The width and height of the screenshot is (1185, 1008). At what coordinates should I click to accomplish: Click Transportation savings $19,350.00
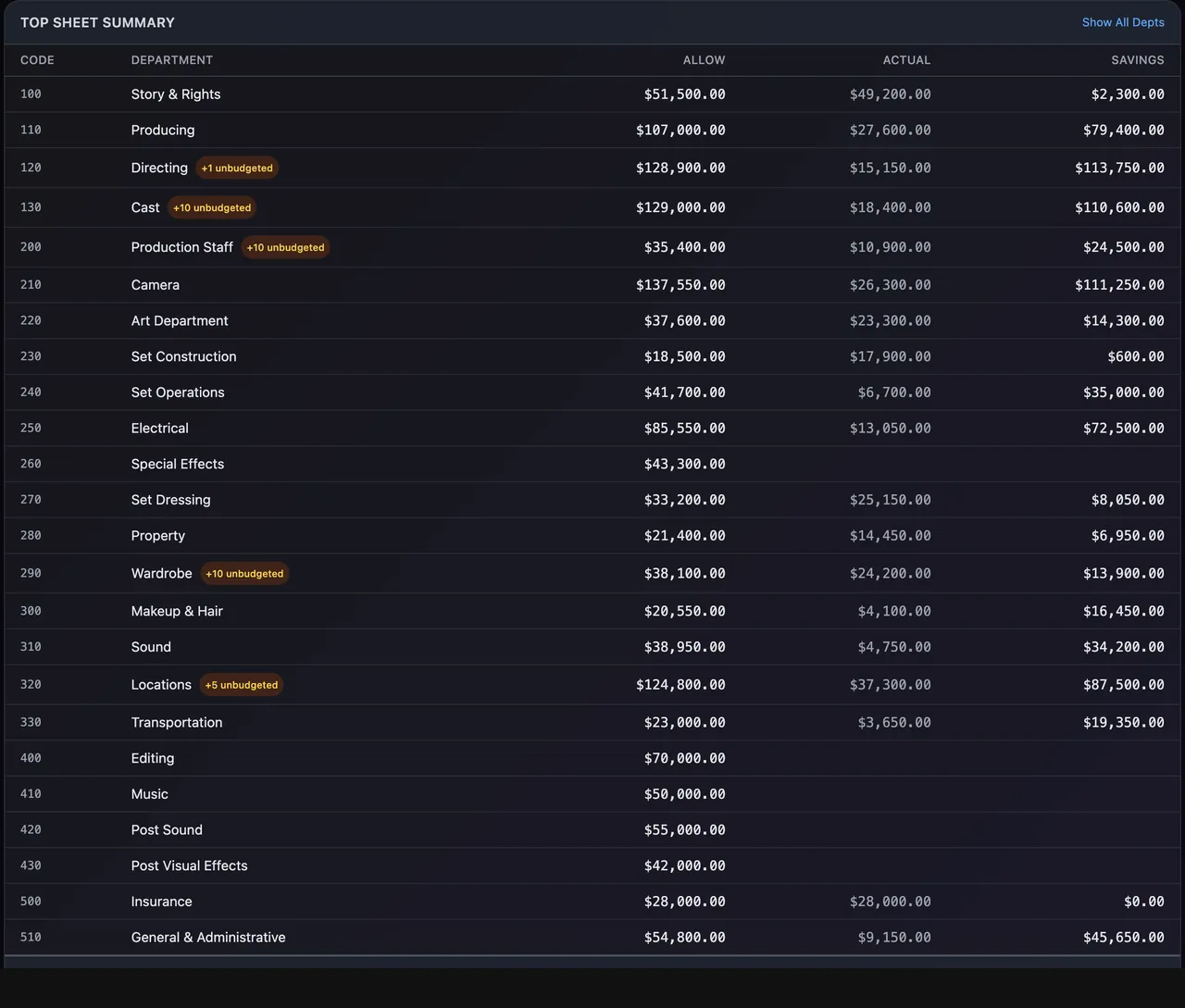[x=1124, y=723]
